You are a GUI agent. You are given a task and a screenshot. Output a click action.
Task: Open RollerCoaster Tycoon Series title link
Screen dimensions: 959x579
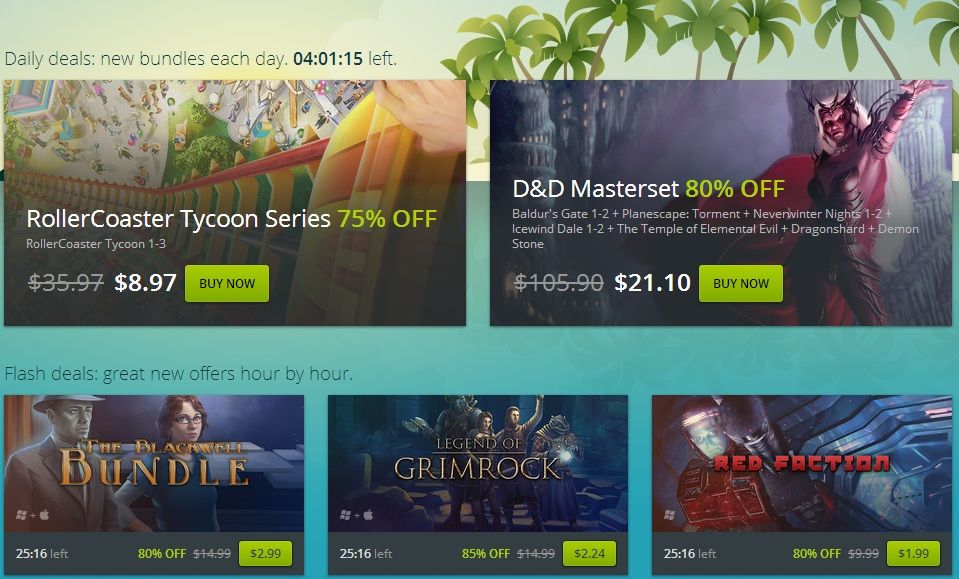(x=178, y=218)
